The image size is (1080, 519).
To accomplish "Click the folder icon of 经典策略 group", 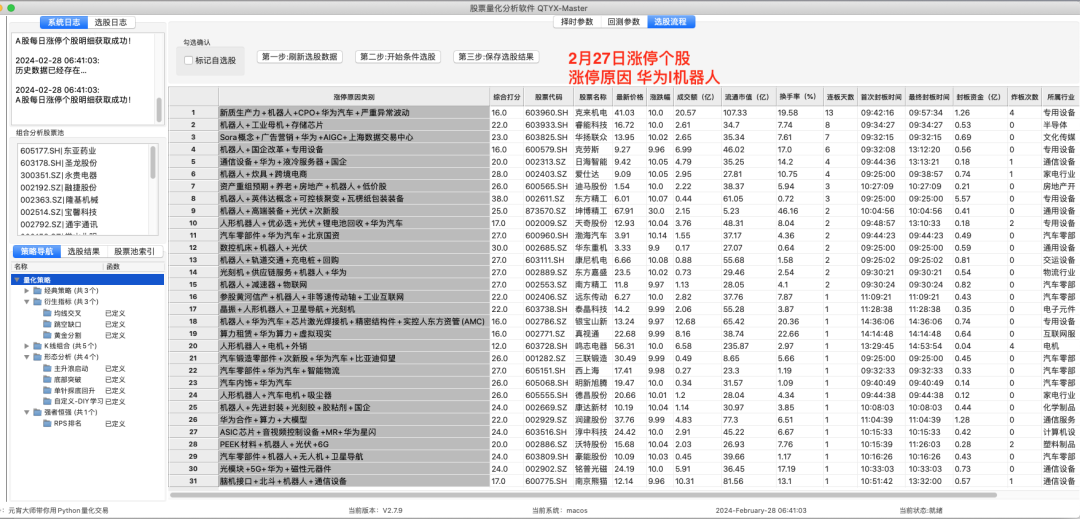I will (x=37, y=290).
